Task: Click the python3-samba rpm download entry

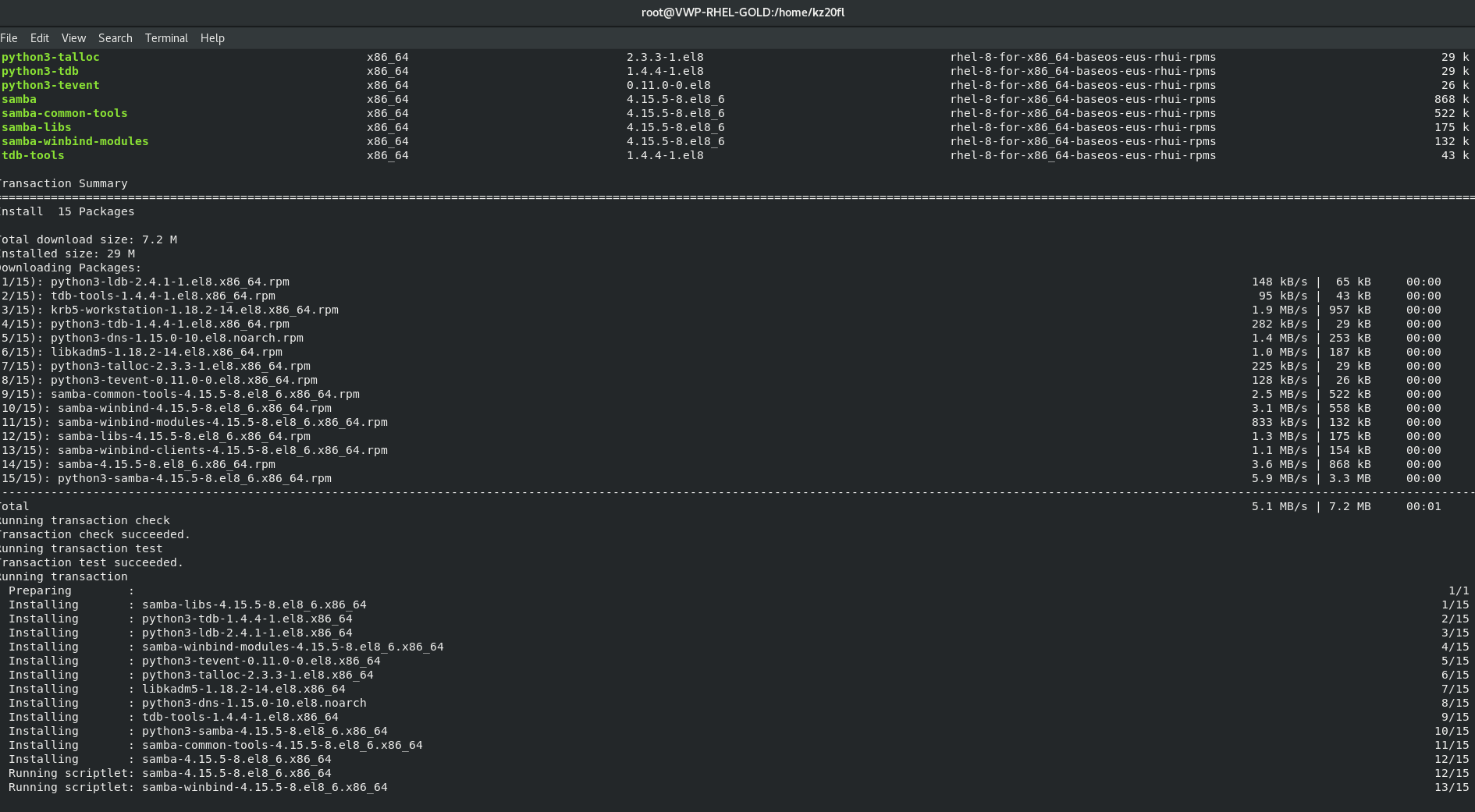Action: (x=194, y=478)
